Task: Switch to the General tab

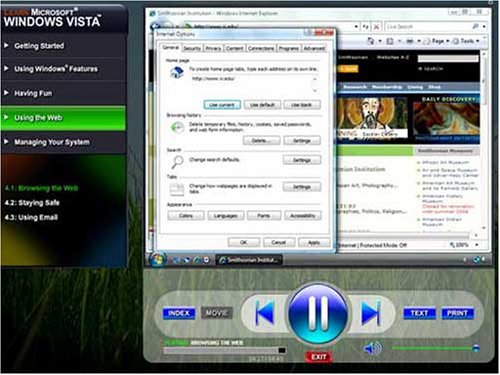Action: point(171,48)
